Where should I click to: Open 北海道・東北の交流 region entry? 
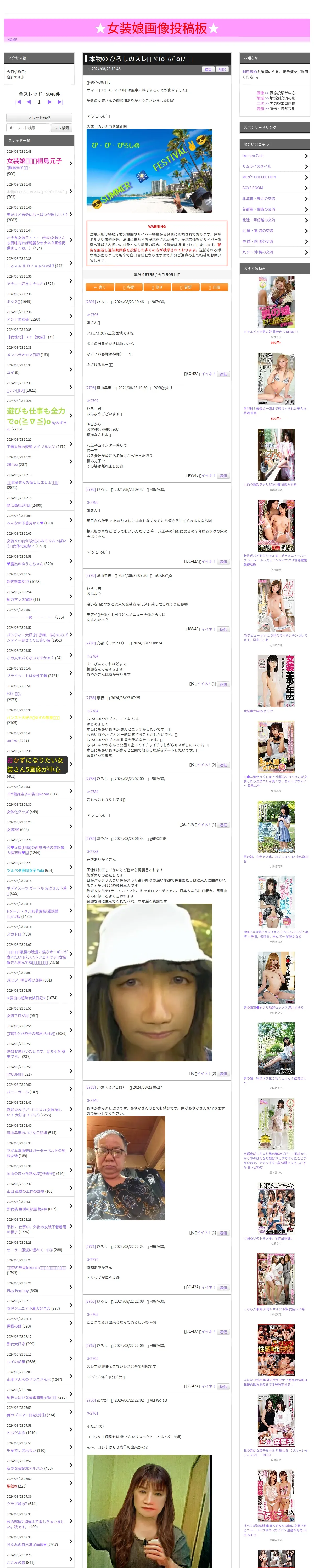pos(274,198)
